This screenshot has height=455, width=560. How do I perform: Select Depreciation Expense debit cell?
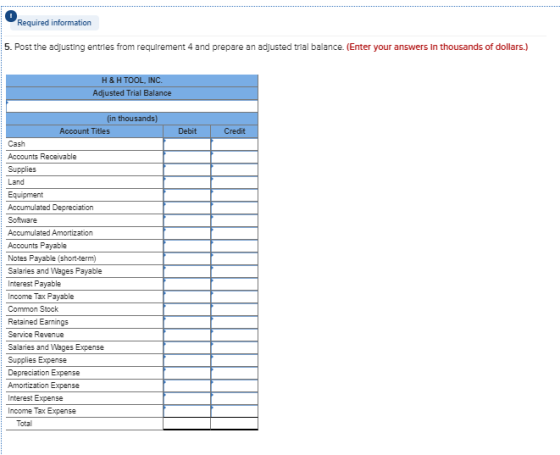coord(187,373)
